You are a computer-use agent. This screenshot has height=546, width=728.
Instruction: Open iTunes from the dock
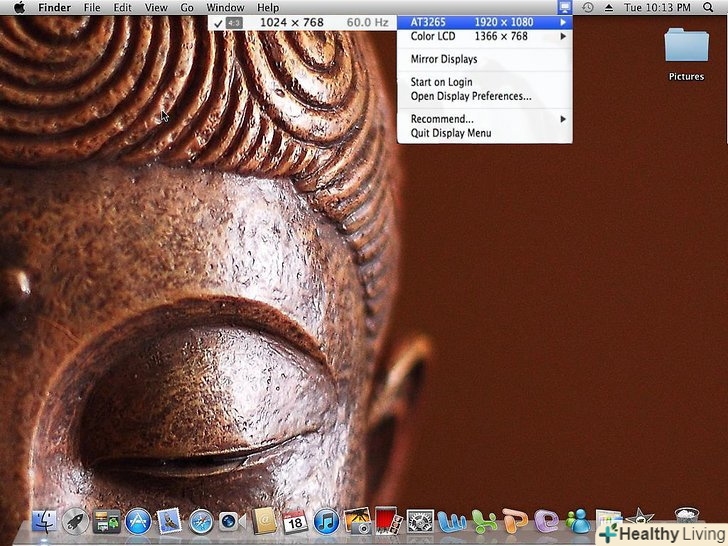tap(326, 521)
